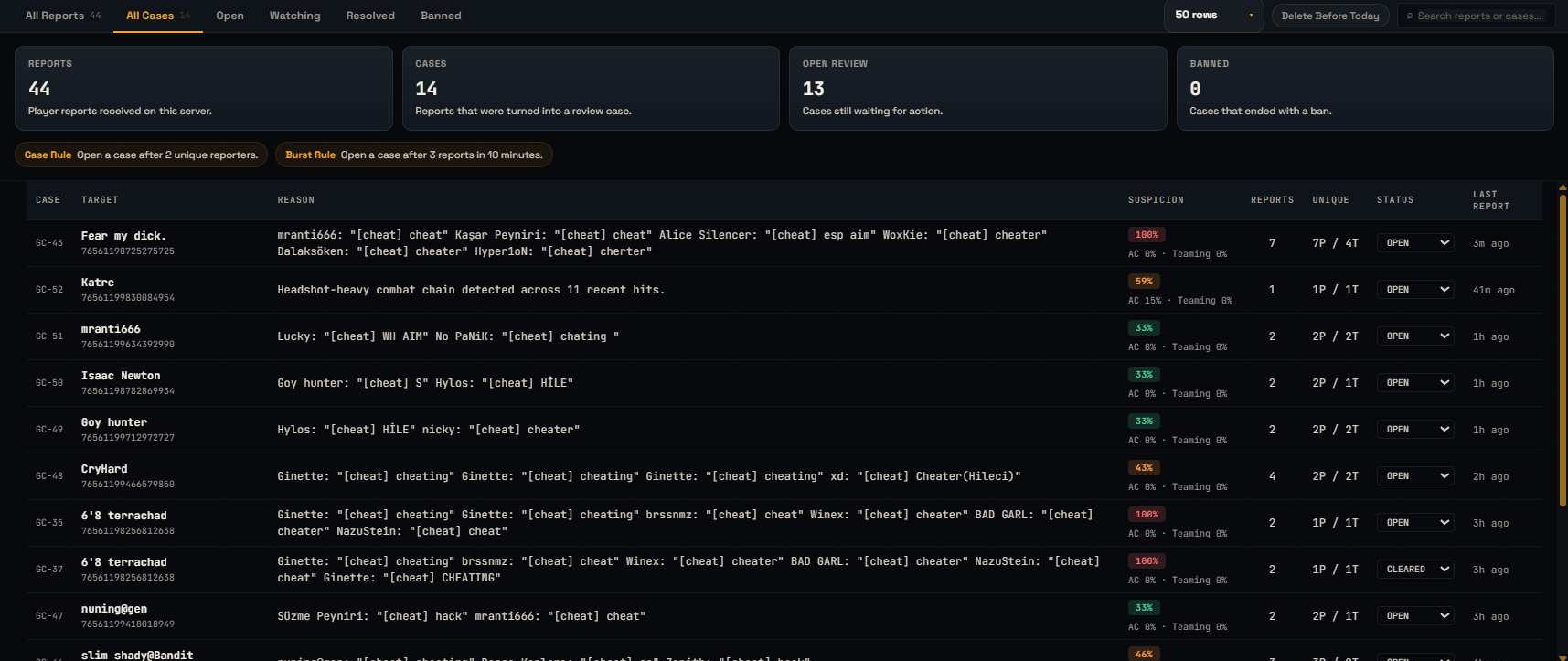This screenshot has height=661, width=1568.
Task: Open status dropdown for case GC-35
Action: pyautogui.click(x=1415, y=523)
